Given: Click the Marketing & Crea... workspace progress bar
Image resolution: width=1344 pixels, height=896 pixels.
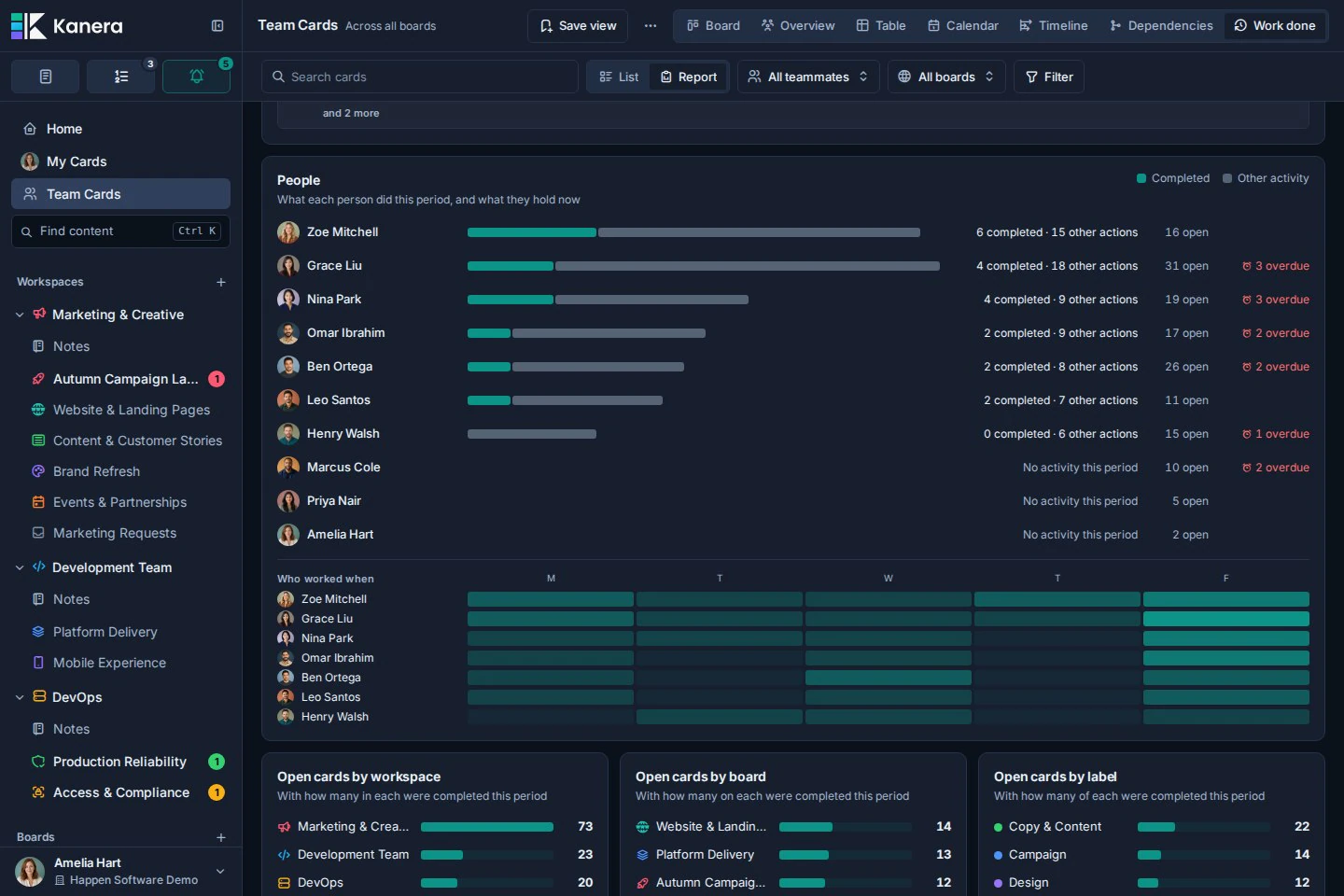Looking at the screenshot, I should tap(487, 827).
